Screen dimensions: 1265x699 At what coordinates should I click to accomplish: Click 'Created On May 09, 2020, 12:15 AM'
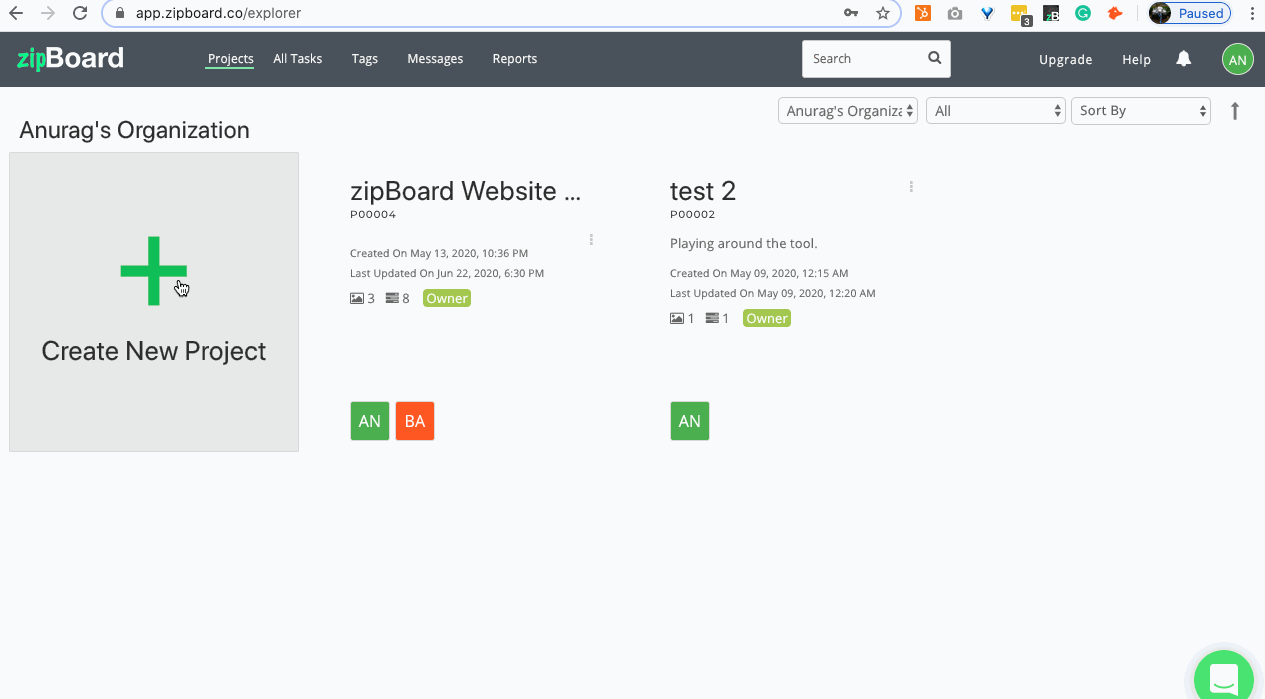click(x=759, y=273)
